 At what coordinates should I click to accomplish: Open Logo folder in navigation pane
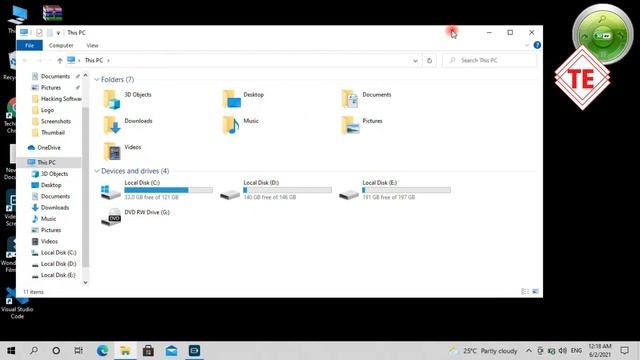click(x=47, y=110)
